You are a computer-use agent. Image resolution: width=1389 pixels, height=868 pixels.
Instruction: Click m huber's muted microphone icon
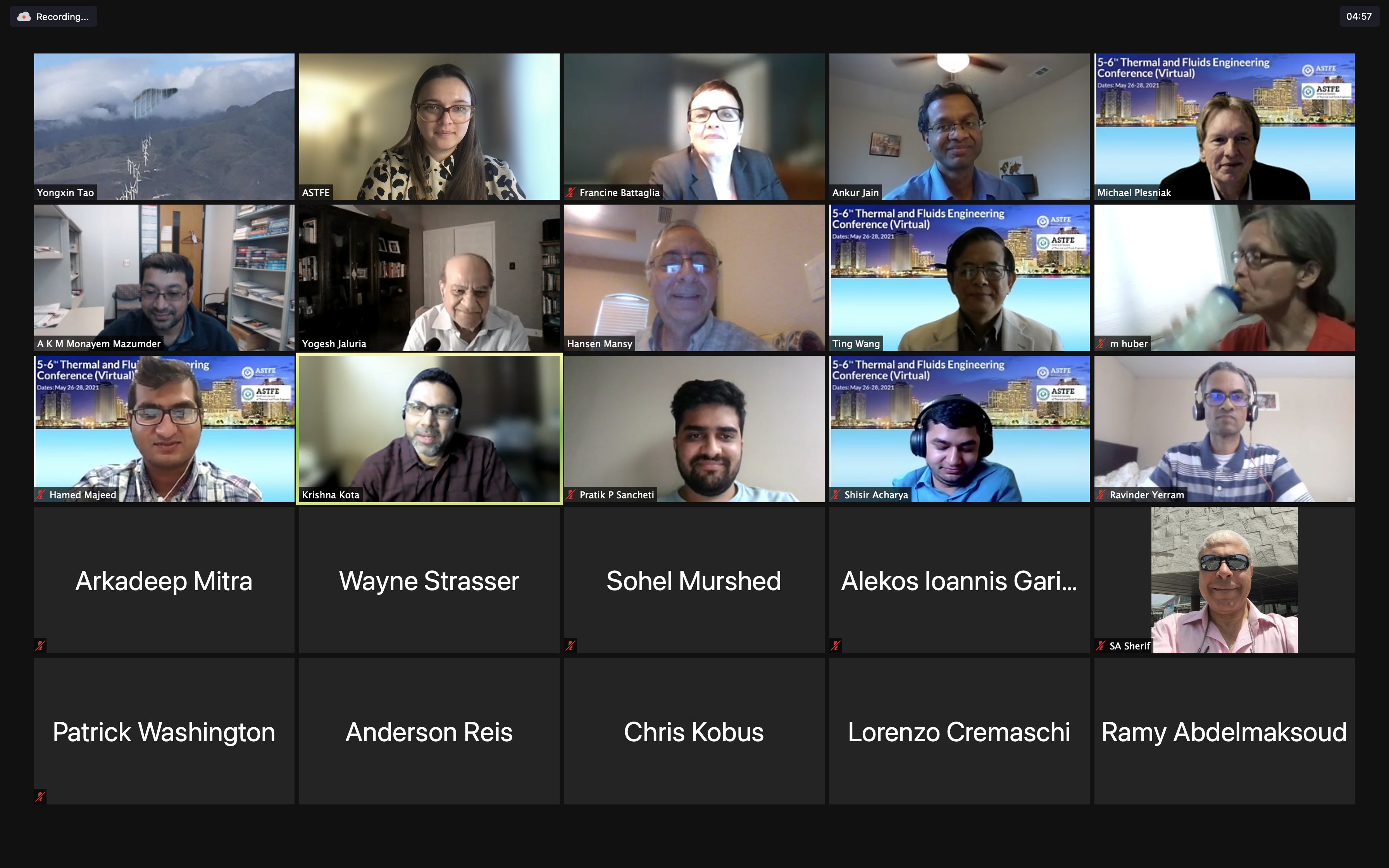pyautogui.click(x=1101, y=344)
